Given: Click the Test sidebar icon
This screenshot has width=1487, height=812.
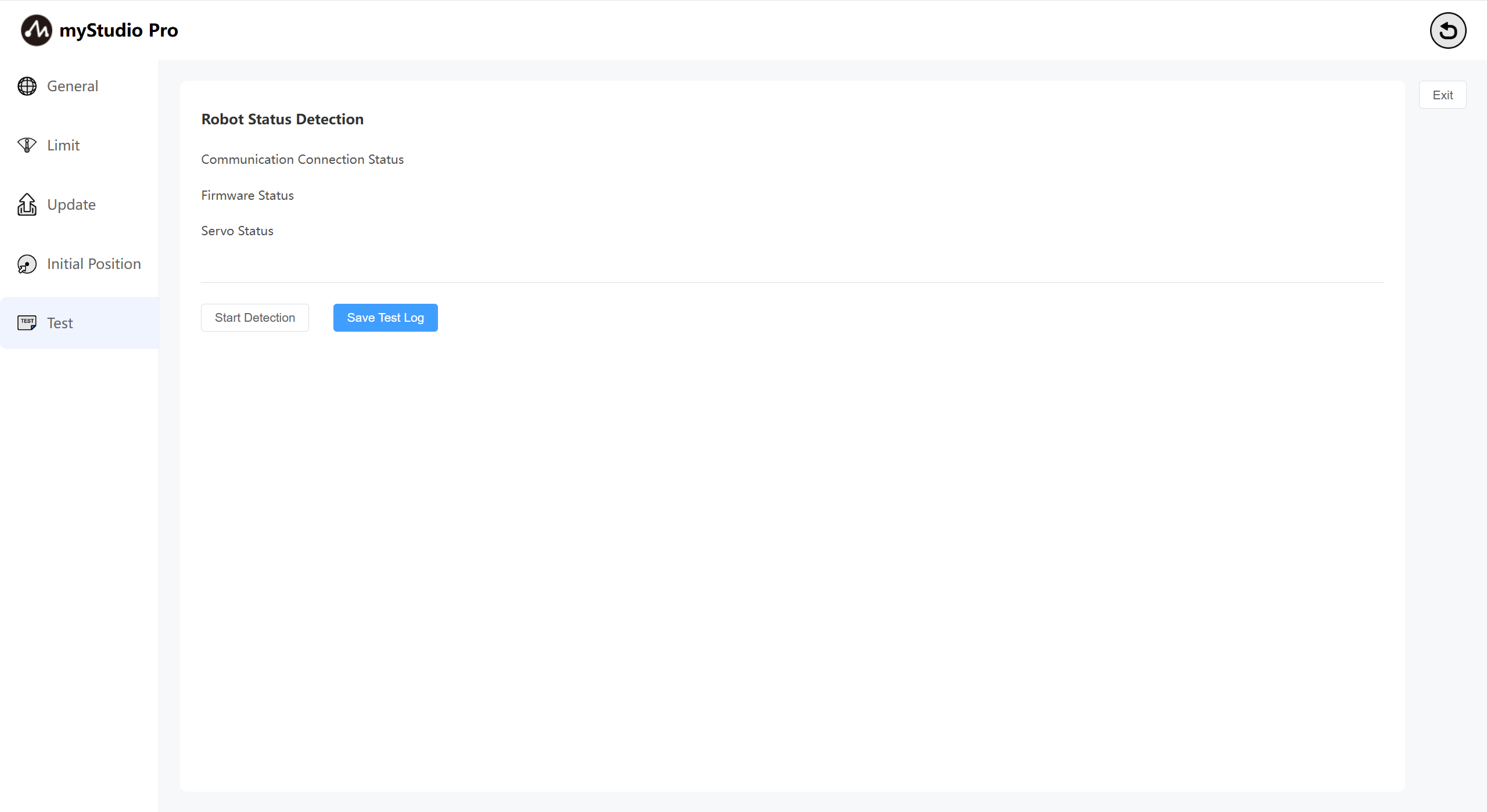Looking at the screenshot, I should [x=27, y=323].
